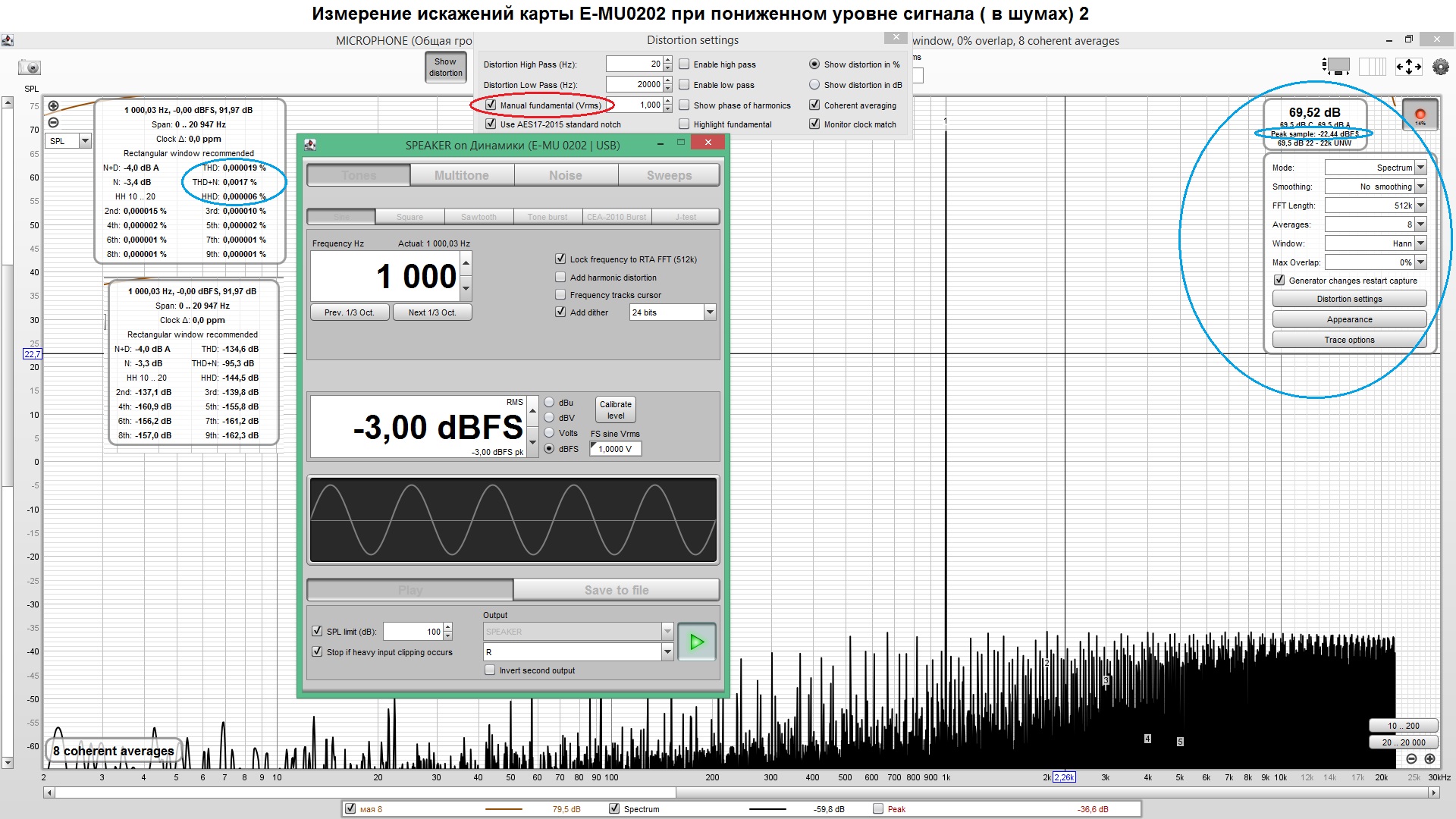
Task: Click horizontal zoom-in icon at bottom right
Action: (1429, 758)
